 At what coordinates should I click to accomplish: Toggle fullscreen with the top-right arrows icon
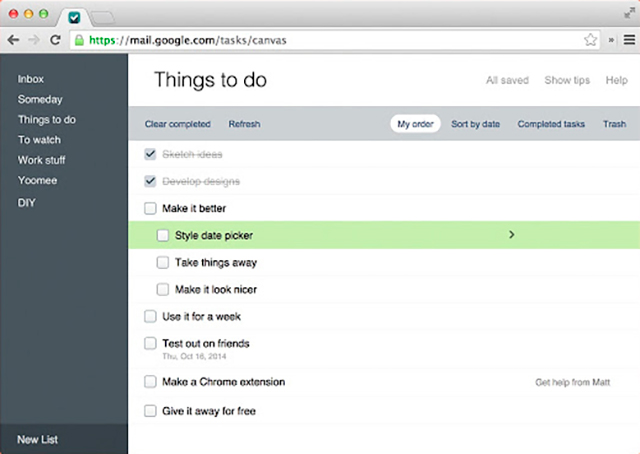tap(629, 13)
